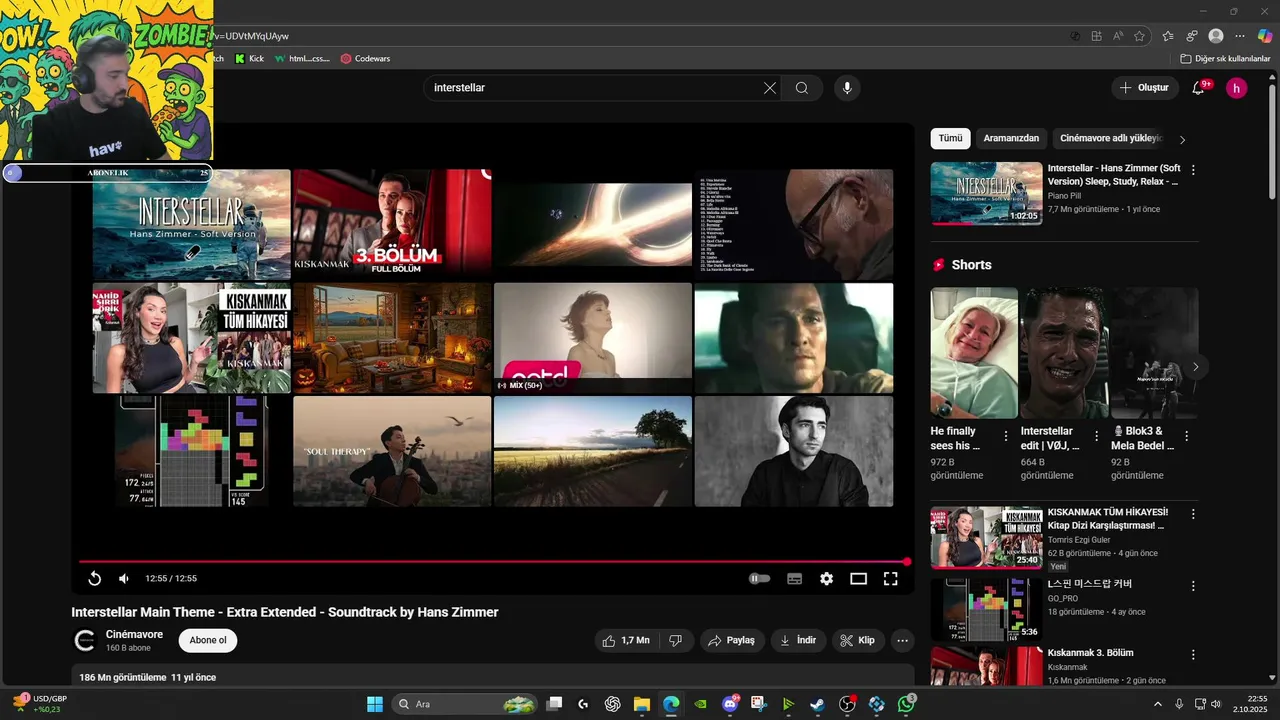This screenshot has height=720, width=1280.
Task: Download the video with İndir button
Action: coord(798,640)
